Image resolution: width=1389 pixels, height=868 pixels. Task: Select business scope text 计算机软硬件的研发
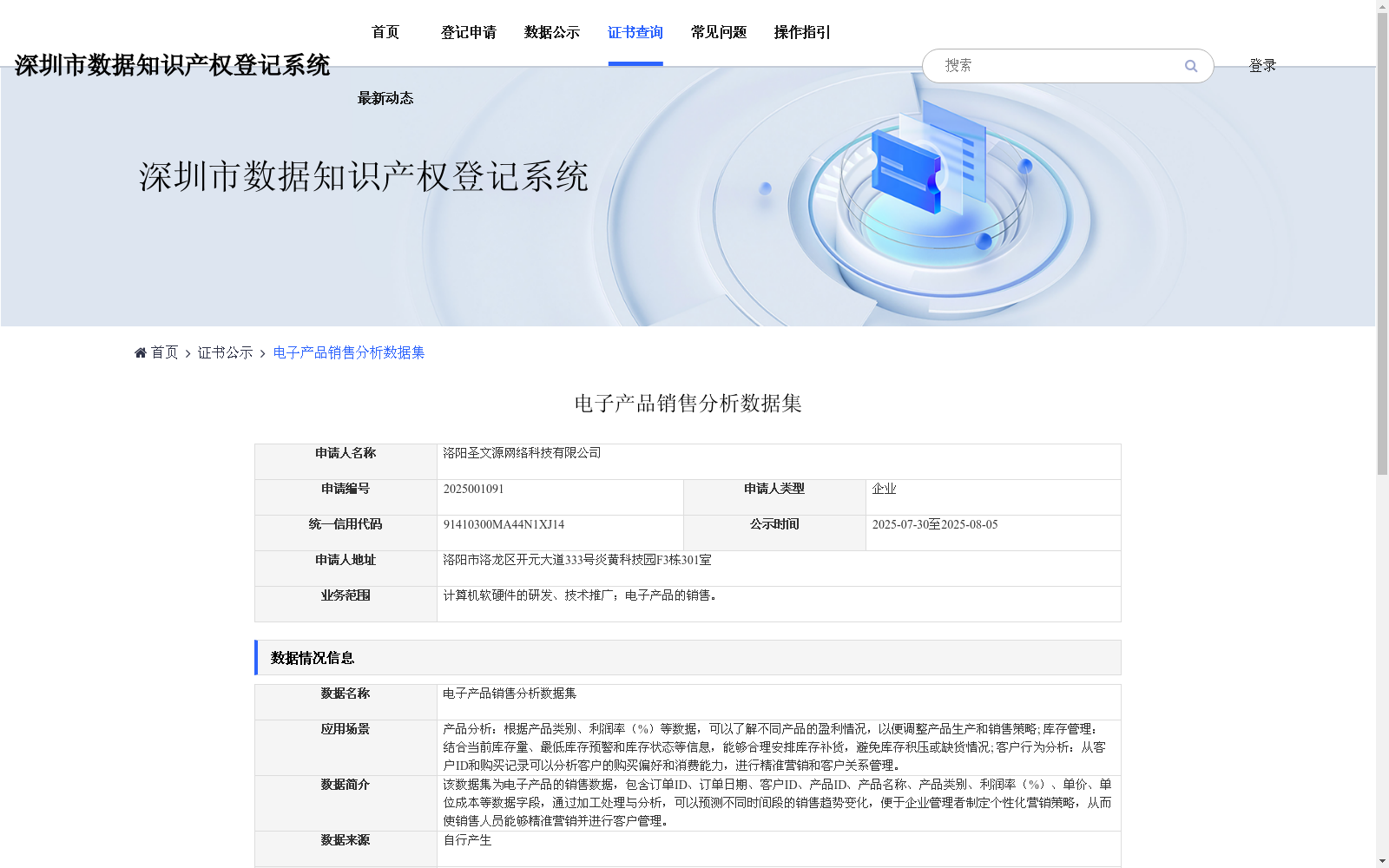point(497,595)
